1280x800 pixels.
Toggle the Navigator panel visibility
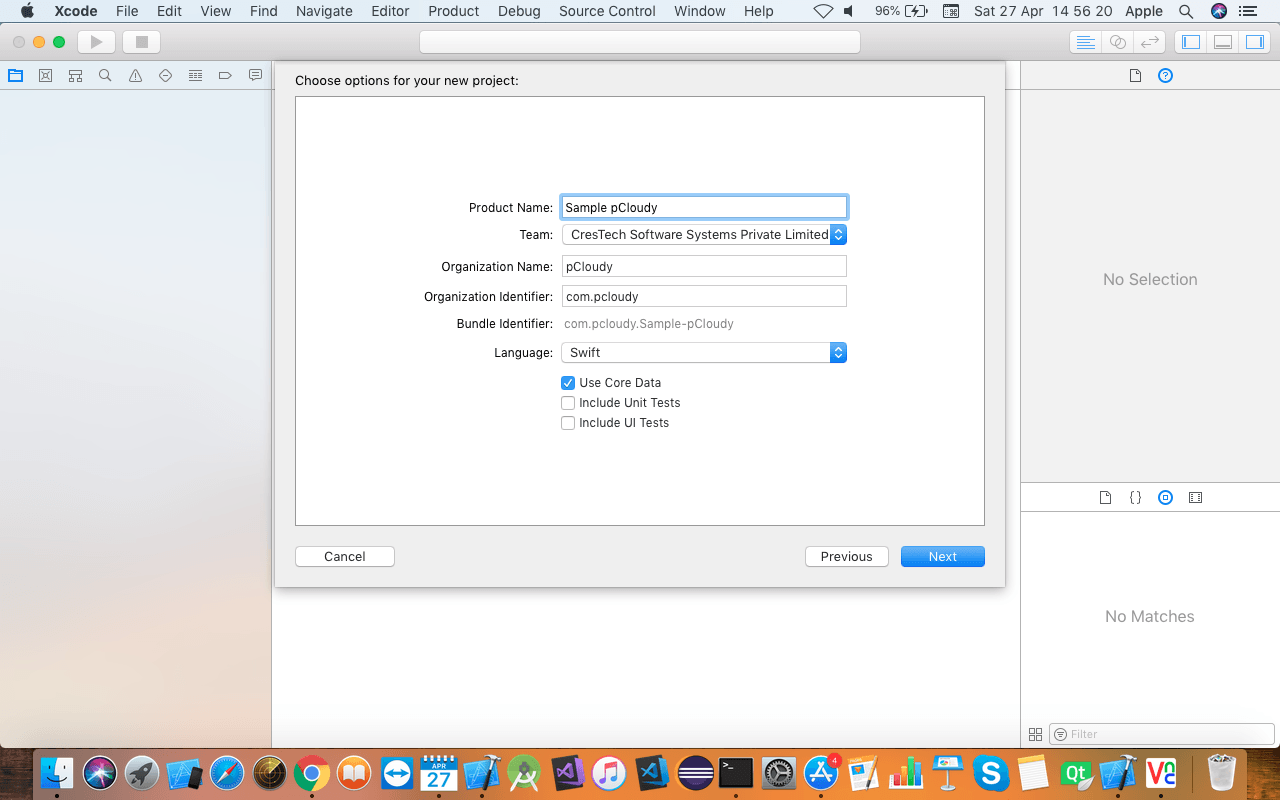click(x=1191, y=42)
